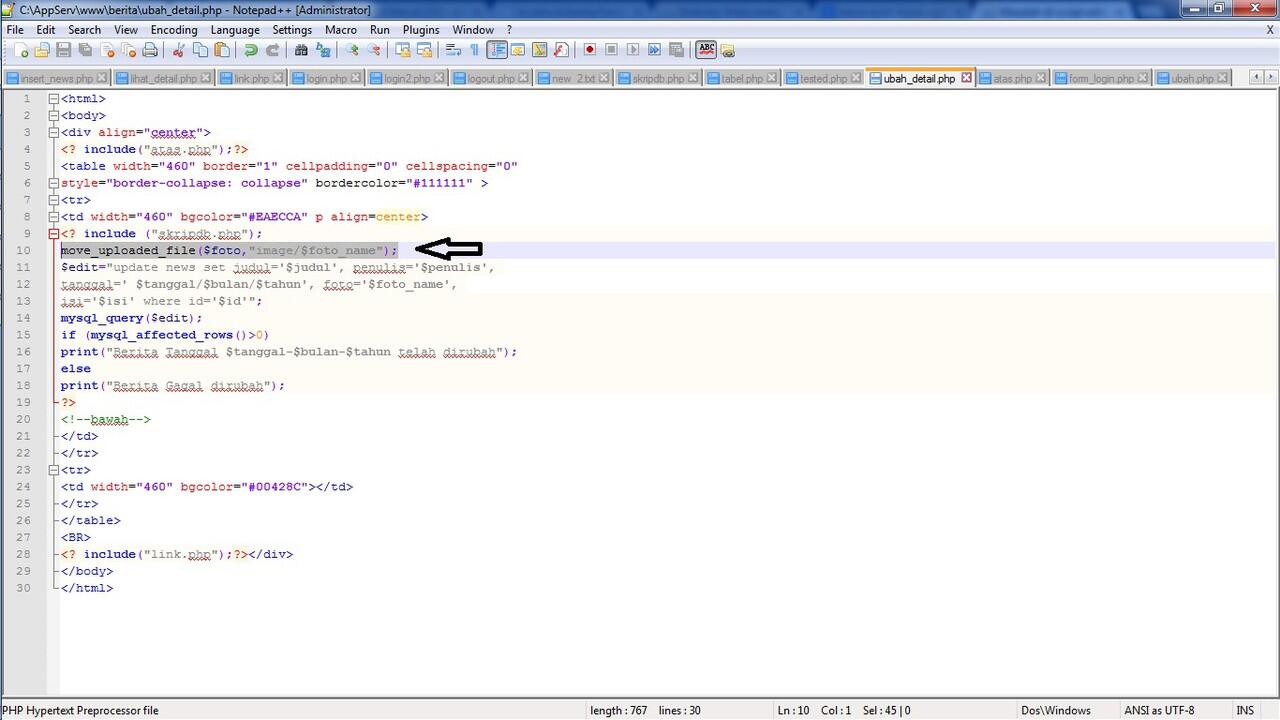Image resolution: width=1280 pixels, height=720 pixels.
Task: Toggle synchronized horizontal scrolling
Action: 424,50
